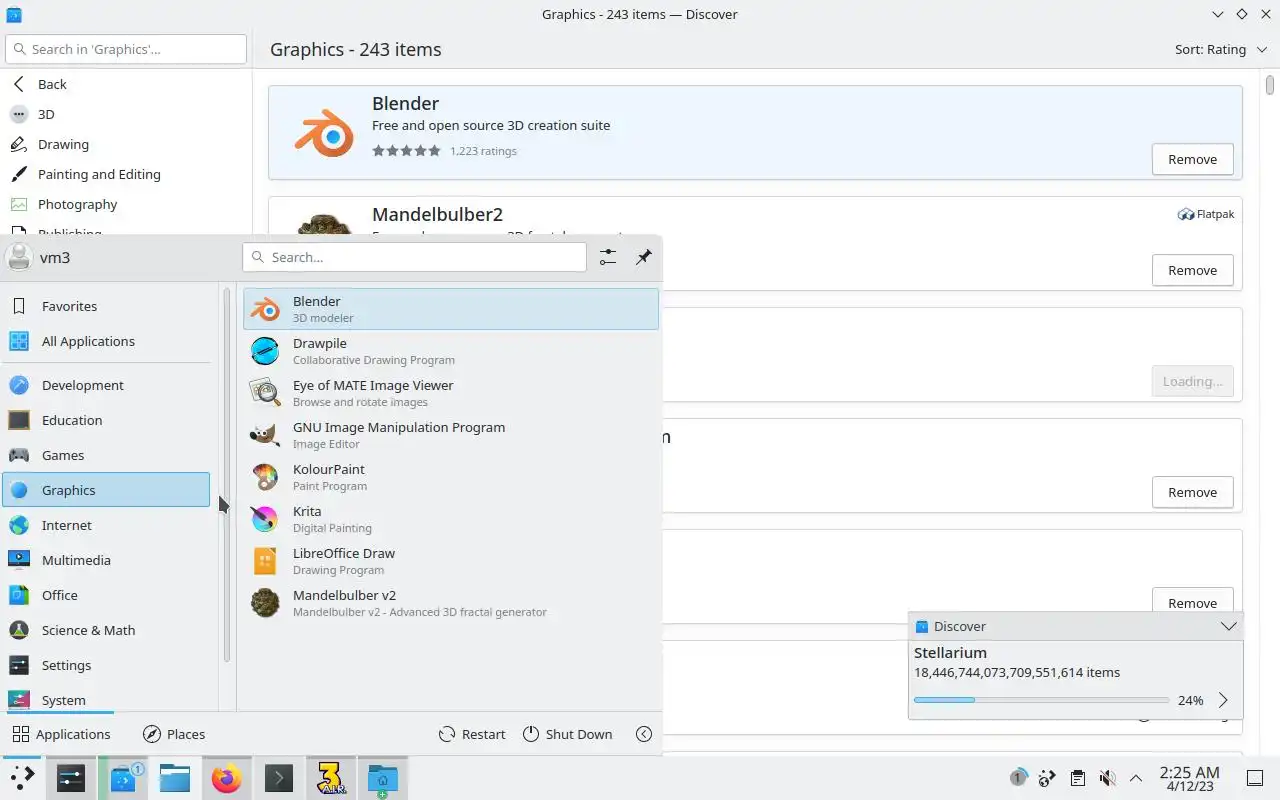This screenshot has width=1280, height=800.
Task: Select the Graphics category in launcher
Action: tap(106, 490)
